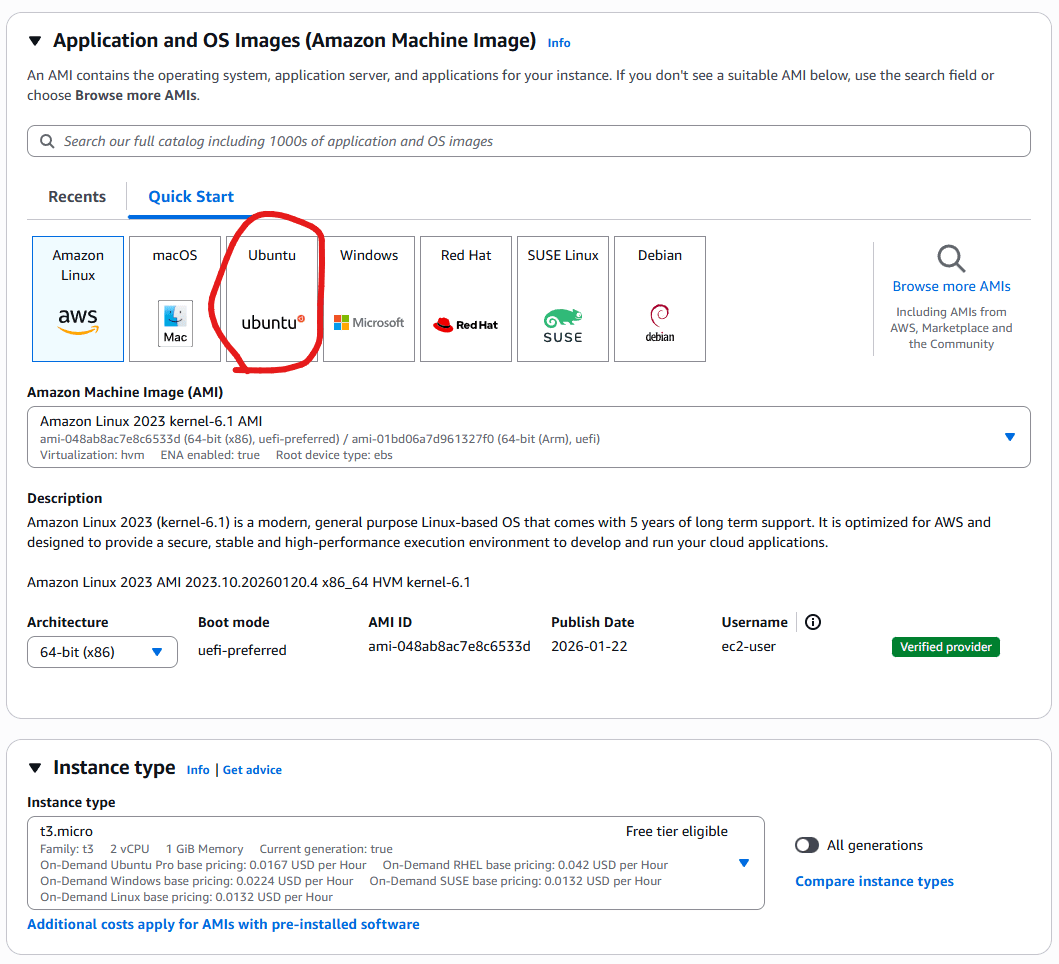Pick the Ubuntu operating system tile
Viewport: 1059px width, 964px height.
[272, 299]
